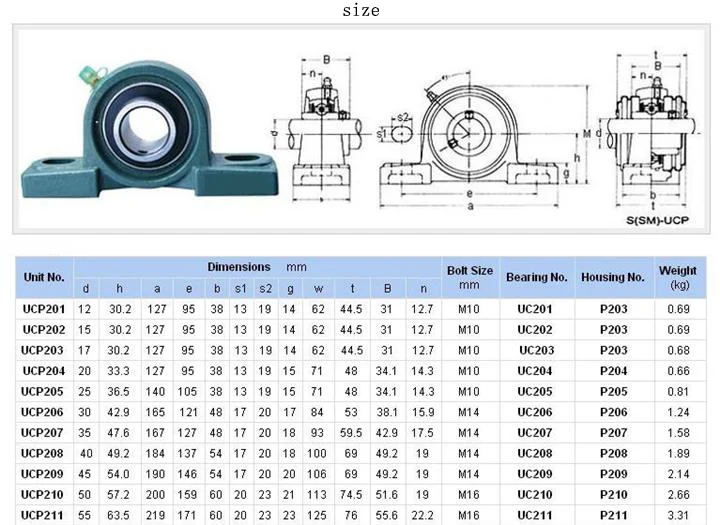Select the Housing No. column header
This screenshot has height=525, width=720.
(613, 277)
